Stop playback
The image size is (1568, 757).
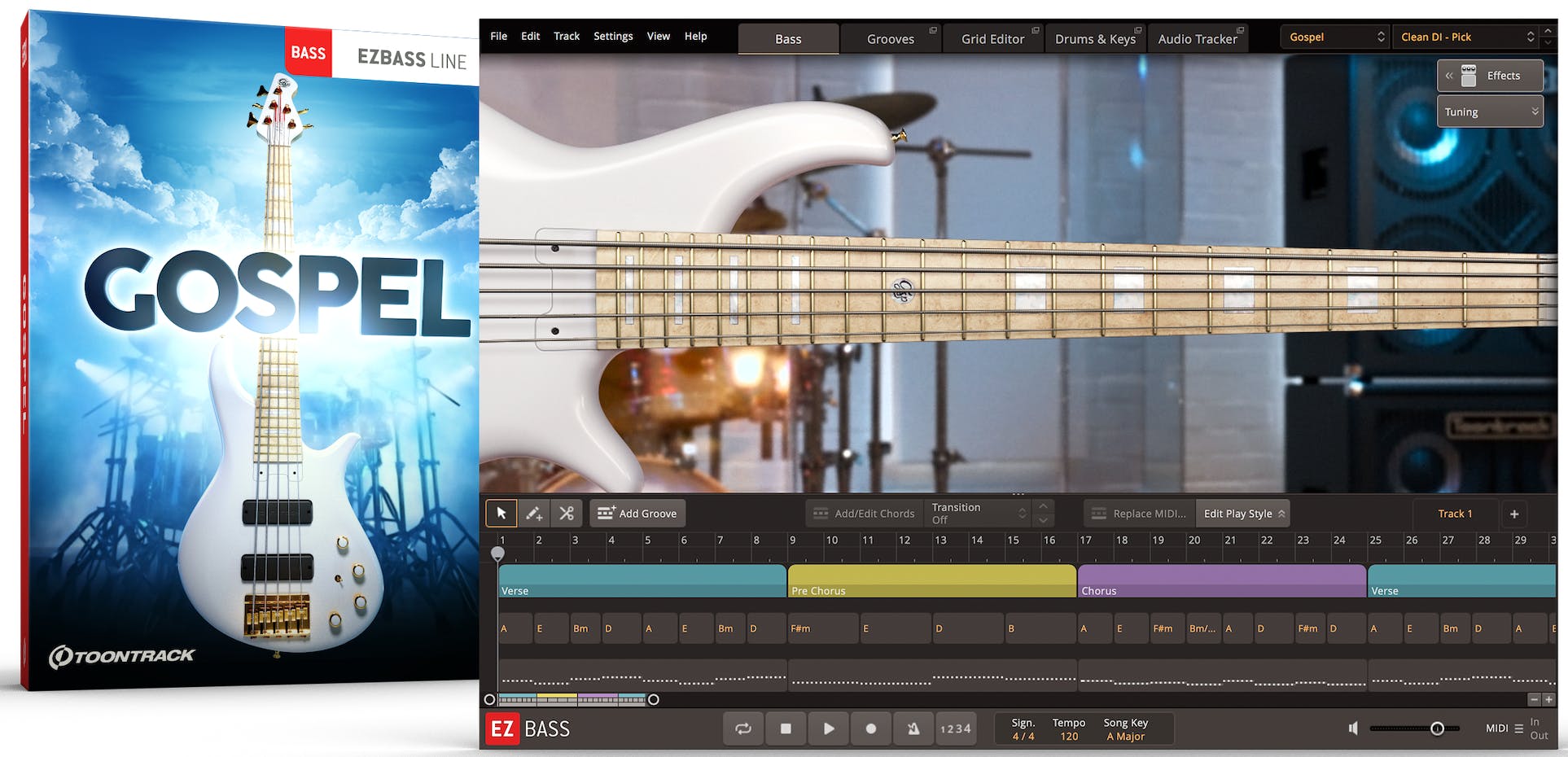(786, 729)
